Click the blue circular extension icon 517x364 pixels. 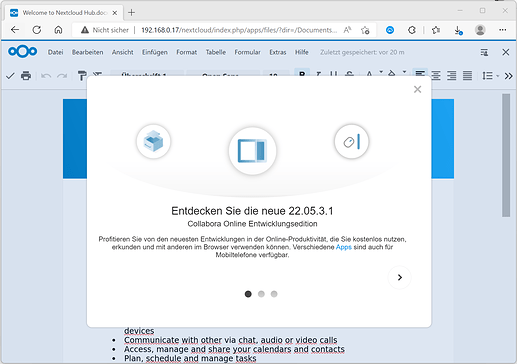point(390,30)
